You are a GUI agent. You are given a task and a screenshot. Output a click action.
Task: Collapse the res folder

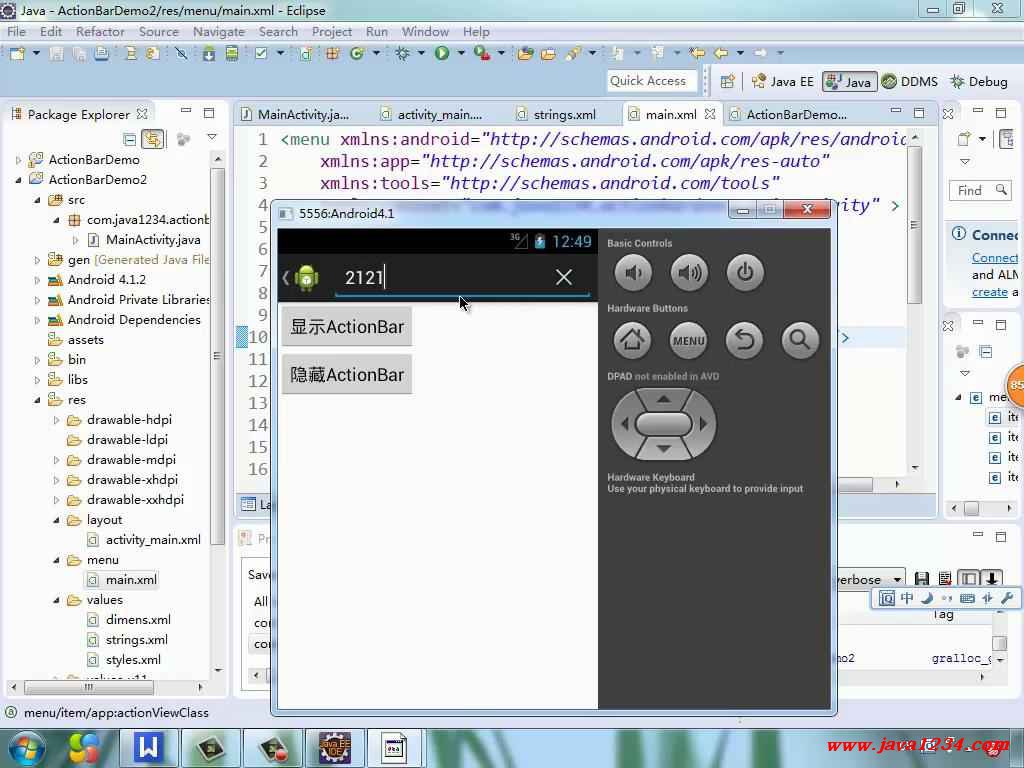pos(37,400)
